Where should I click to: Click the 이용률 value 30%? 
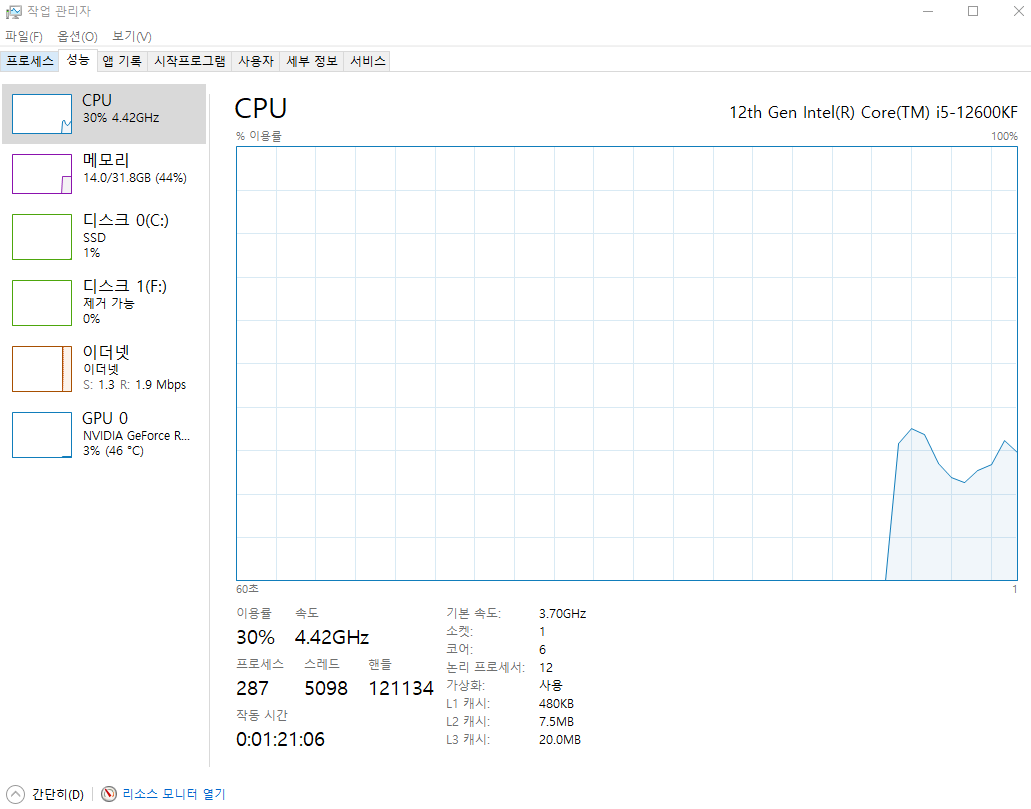255,637
